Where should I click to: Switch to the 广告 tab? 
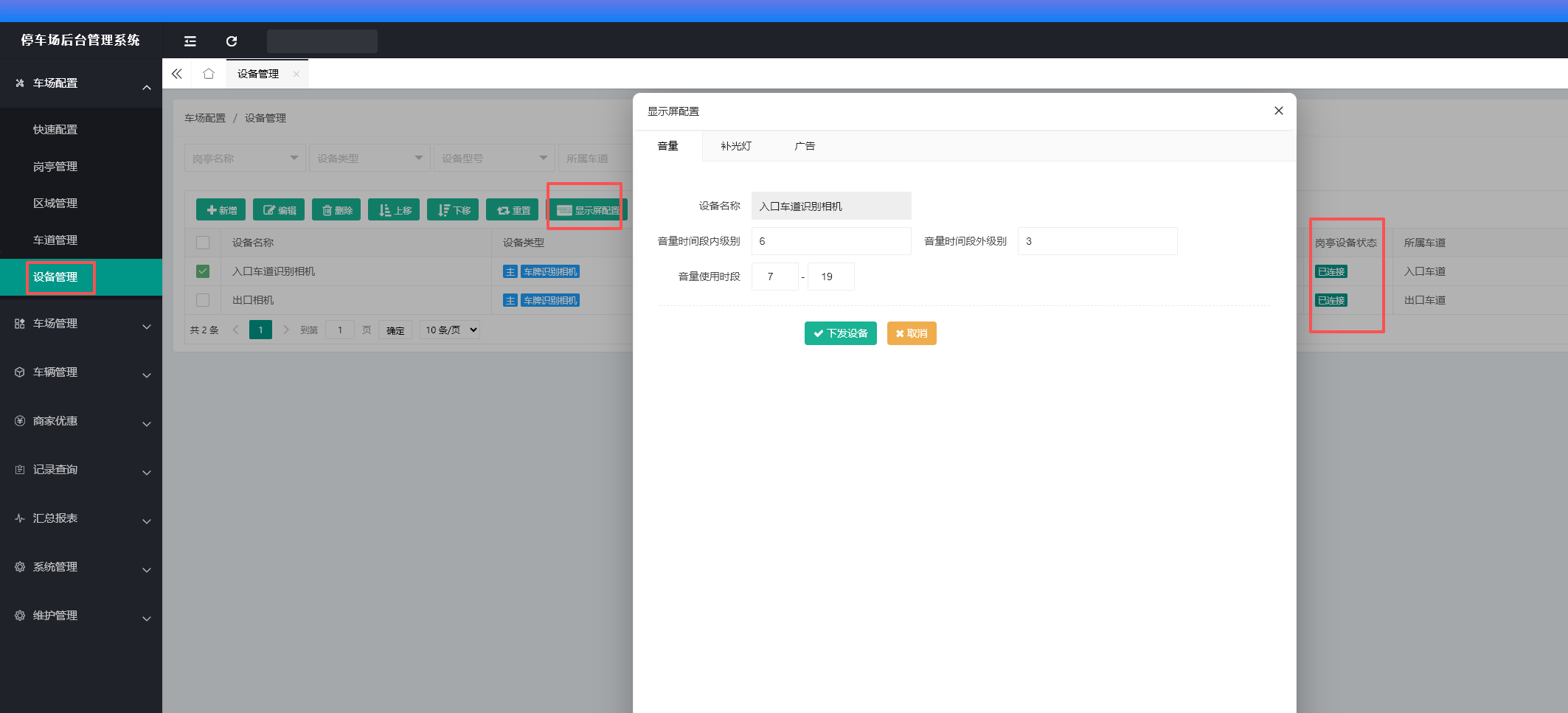pos(805,146)
